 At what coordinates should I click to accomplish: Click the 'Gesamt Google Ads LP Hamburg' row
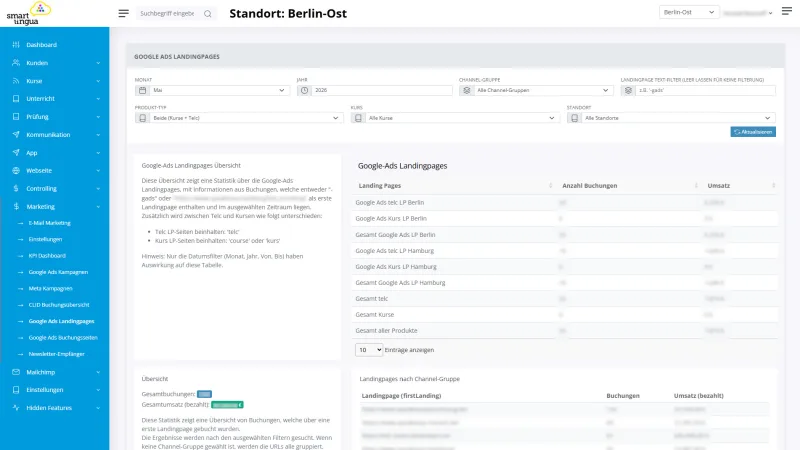tap(565, 283)
